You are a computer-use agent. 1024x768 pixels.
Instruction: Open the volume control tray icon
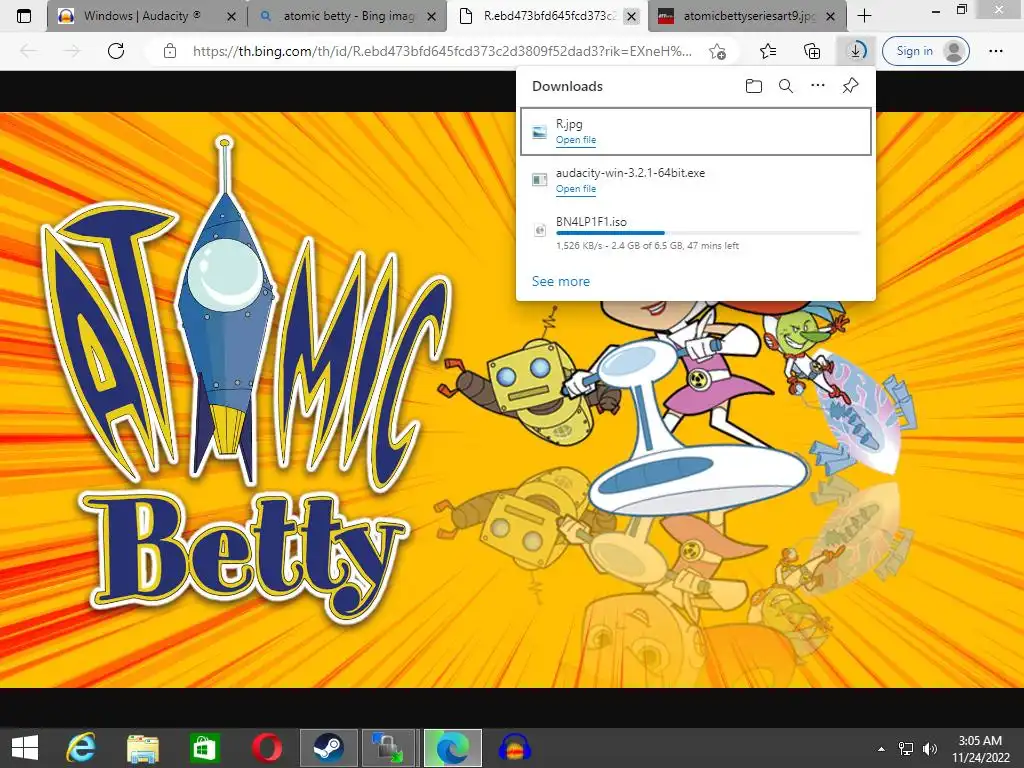[x=930, y=748]
